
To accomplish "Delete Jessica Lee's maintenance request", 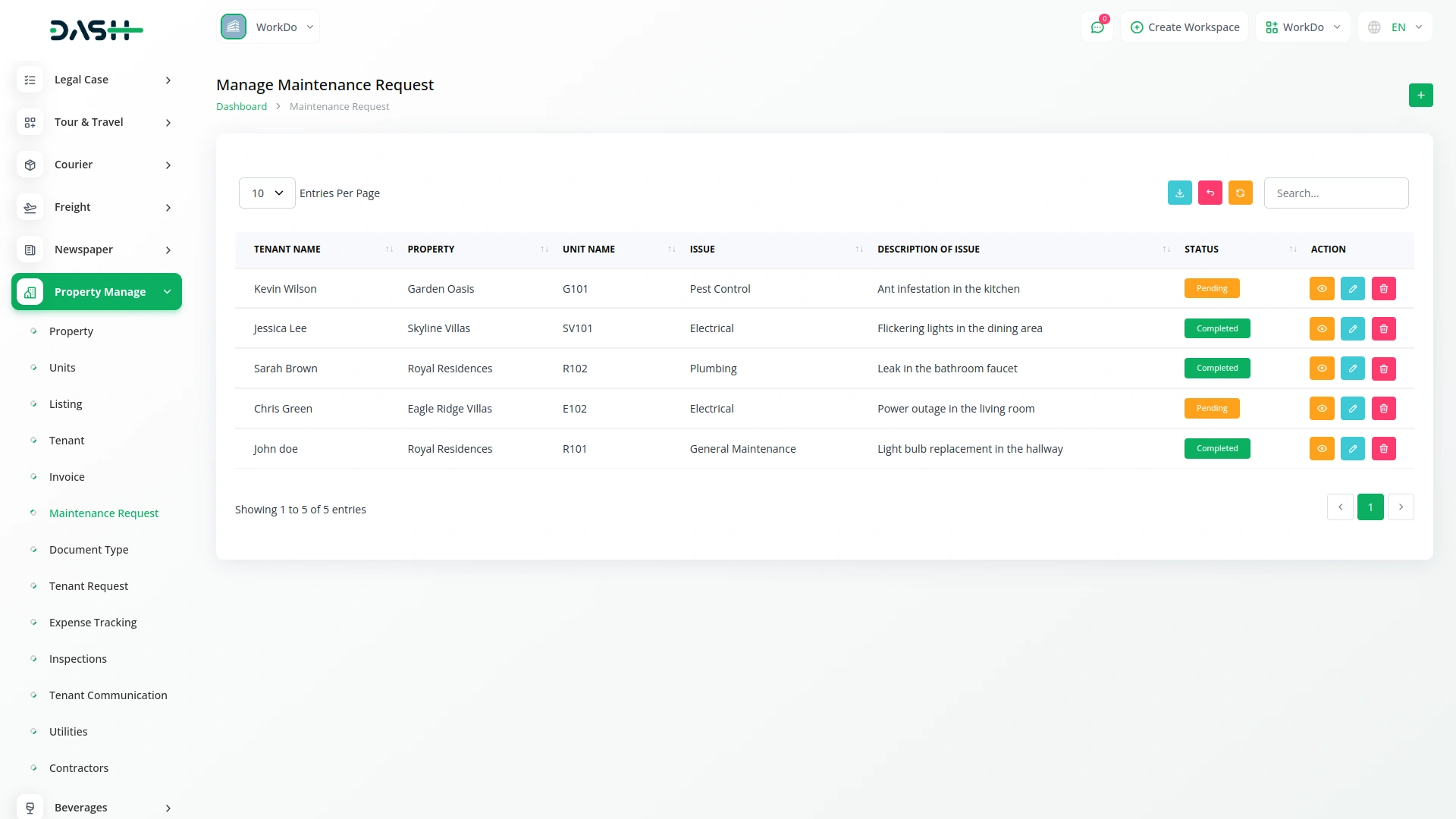I will click(x=1383, y=329).
